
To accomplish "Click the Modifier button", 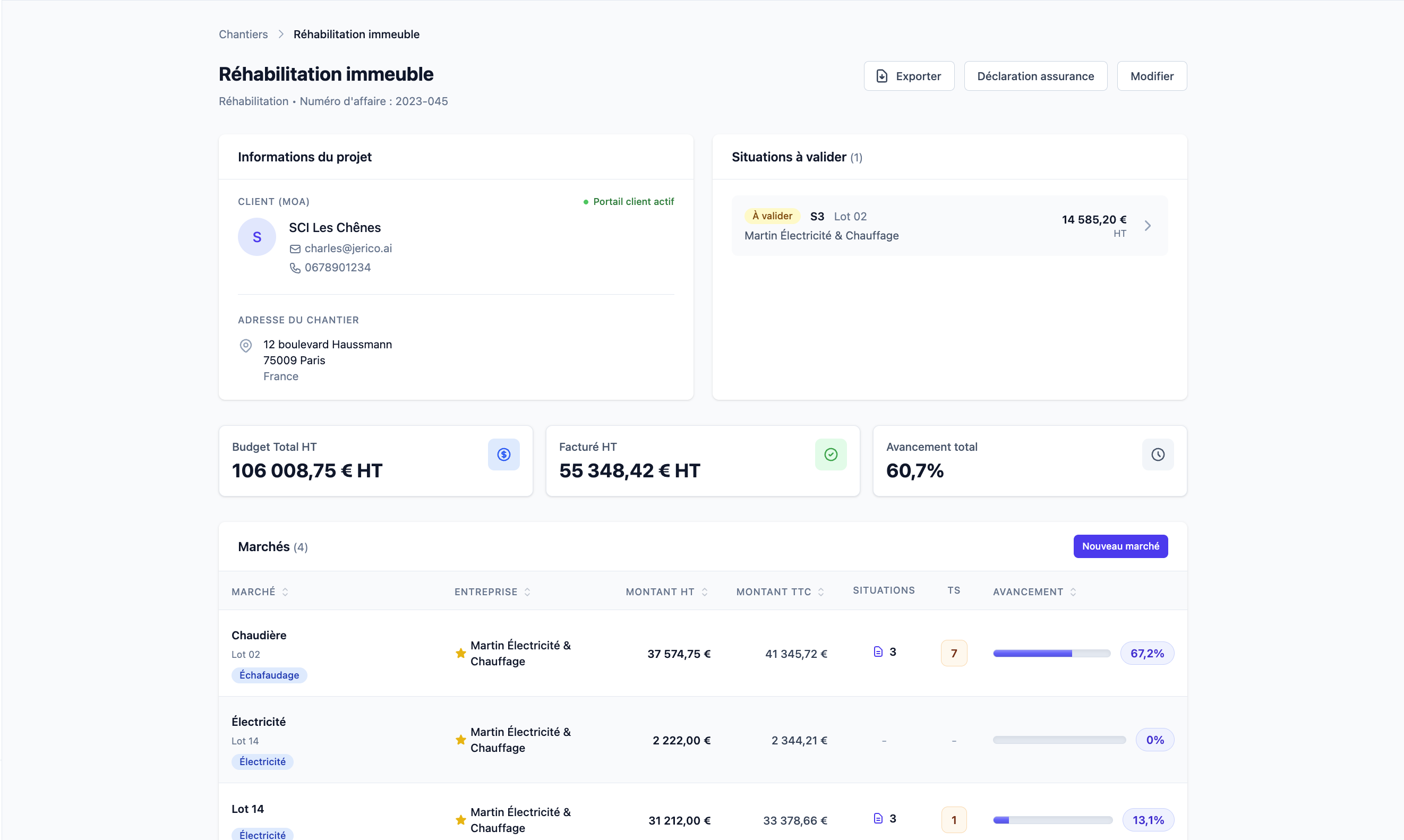I will 1152,76.
